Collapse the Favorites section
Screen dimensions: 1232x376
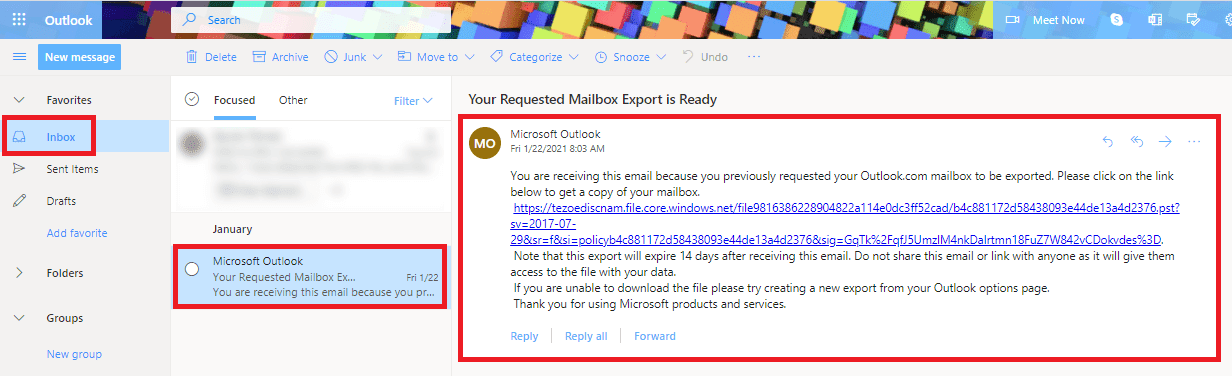tap(19, 100)
